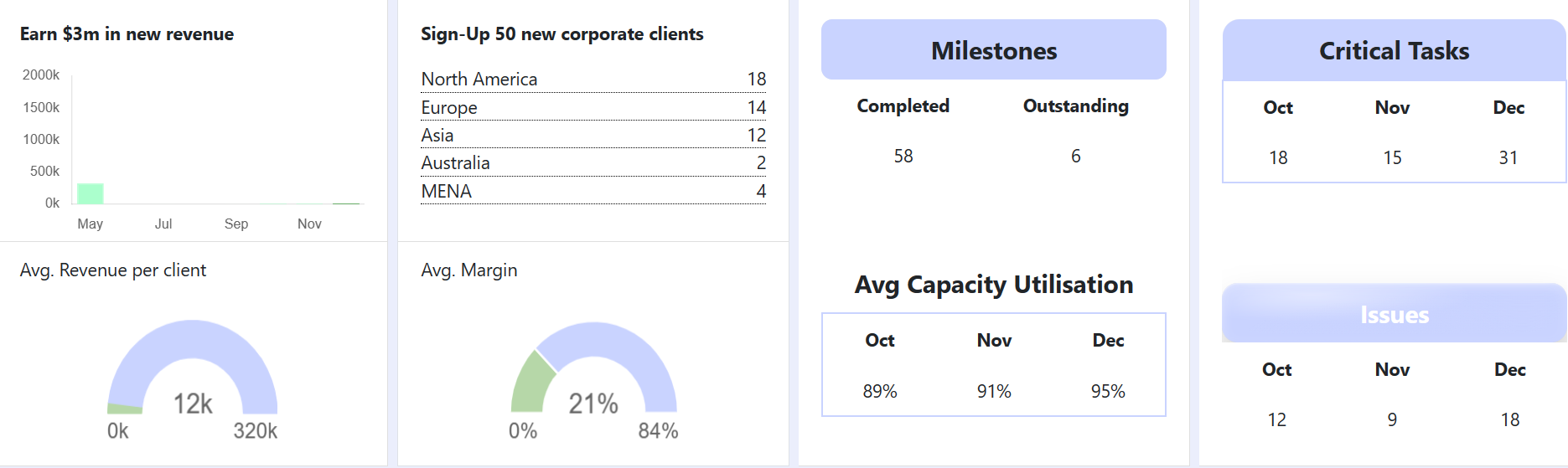Click the May revenue bar in chart
The width and height of the screenshot is (1568, 468).
[x=91, y=193]
